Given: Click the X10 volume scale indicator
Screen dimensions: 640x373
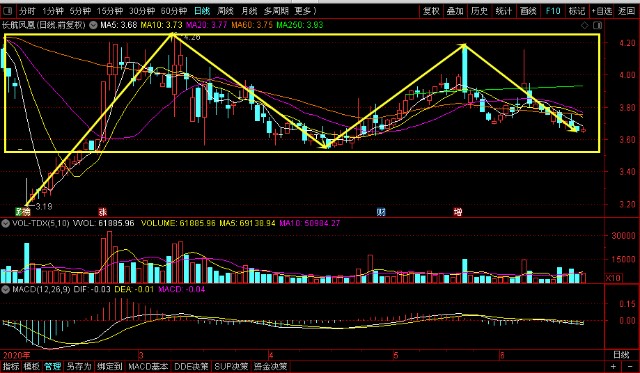Looking at the screenshot, I should (x=613, y=278).
